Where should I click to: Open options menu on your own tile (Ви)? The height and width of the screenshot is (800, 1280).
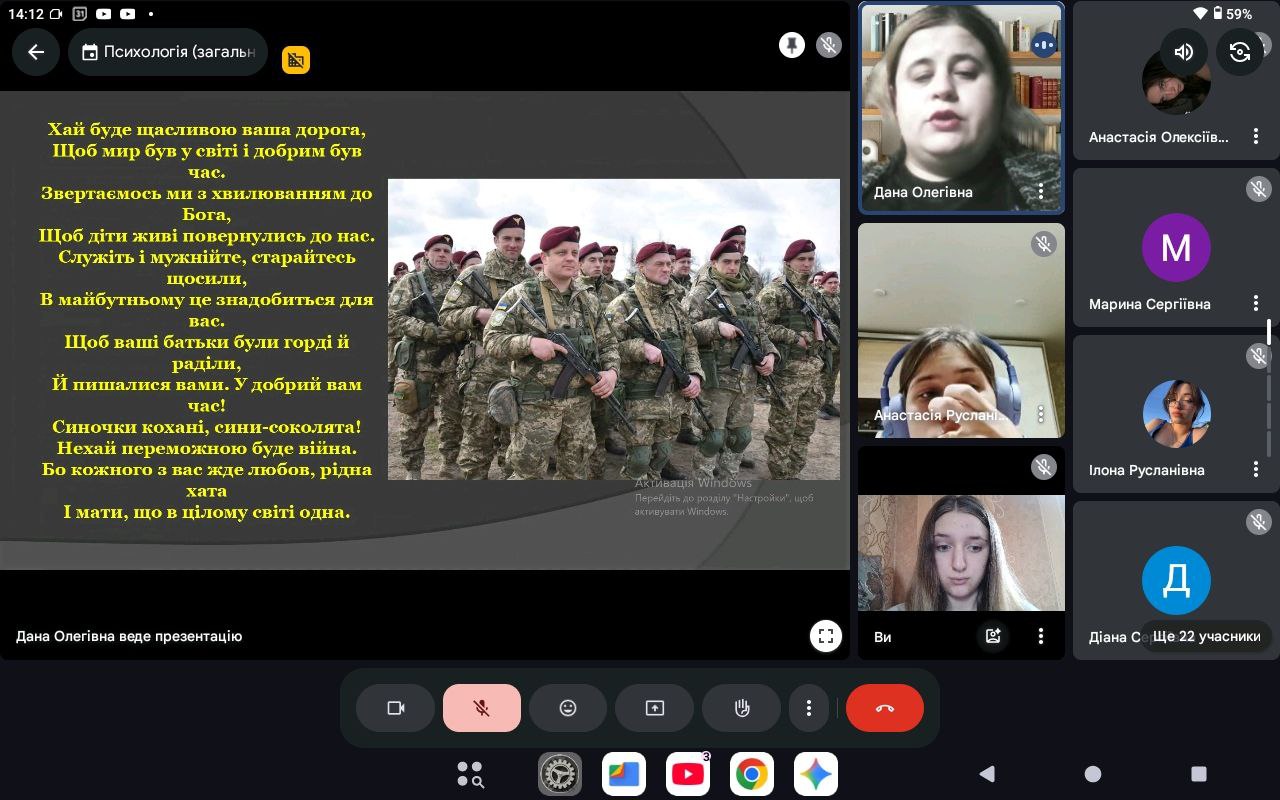point(1041,636)
